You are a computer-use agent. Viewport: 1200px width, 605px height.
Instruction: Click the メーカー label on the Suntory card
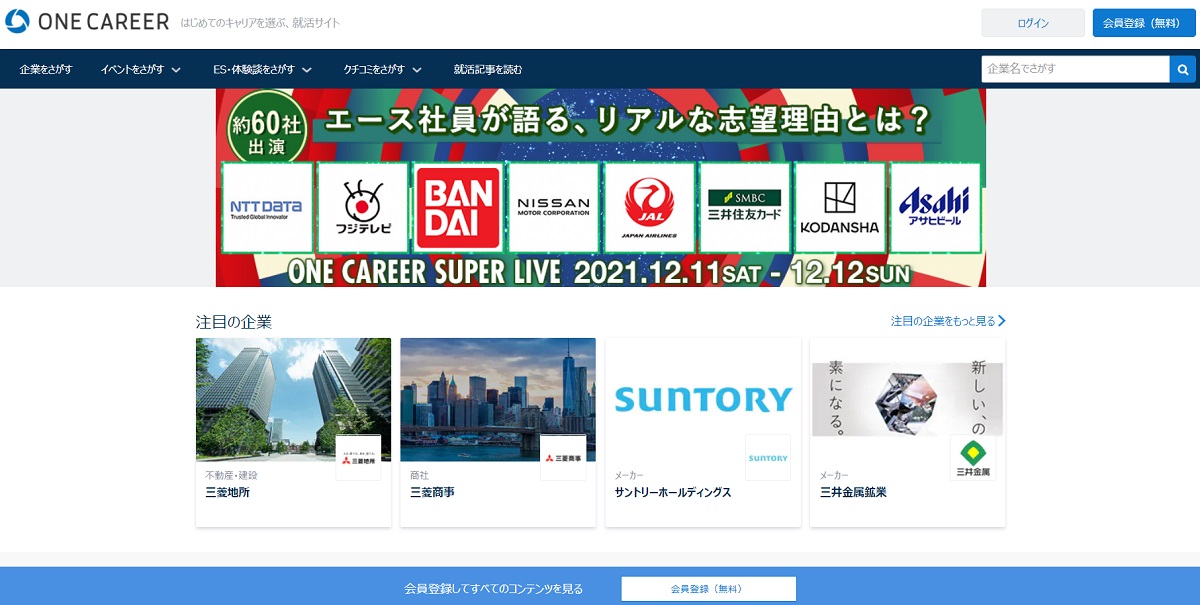pos(629,475)
